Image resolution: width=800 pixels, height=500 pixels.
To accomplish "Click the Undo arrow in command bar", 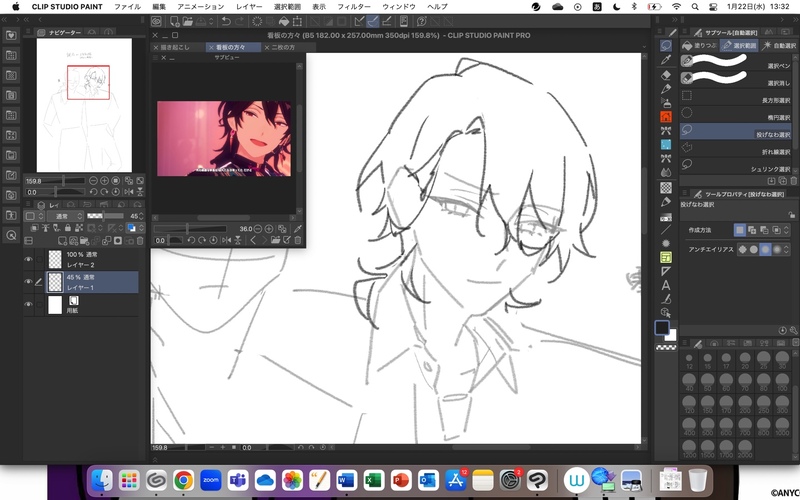I will [x=226, y=21].
